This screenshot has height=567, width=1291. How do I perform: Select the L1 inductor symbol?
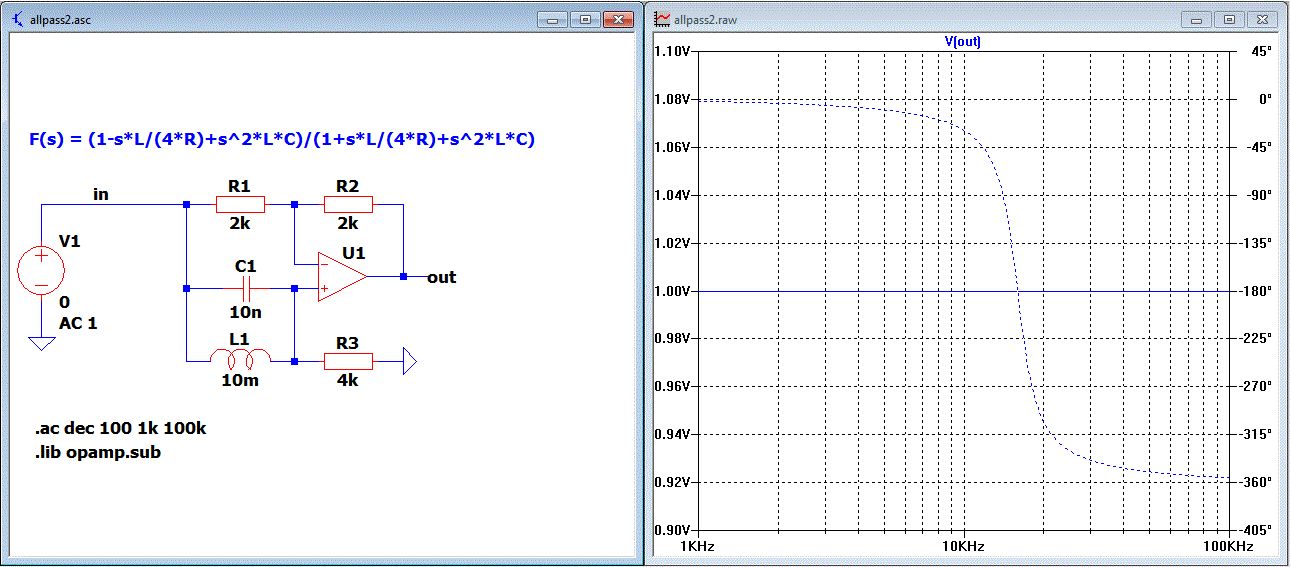point(239,358)
